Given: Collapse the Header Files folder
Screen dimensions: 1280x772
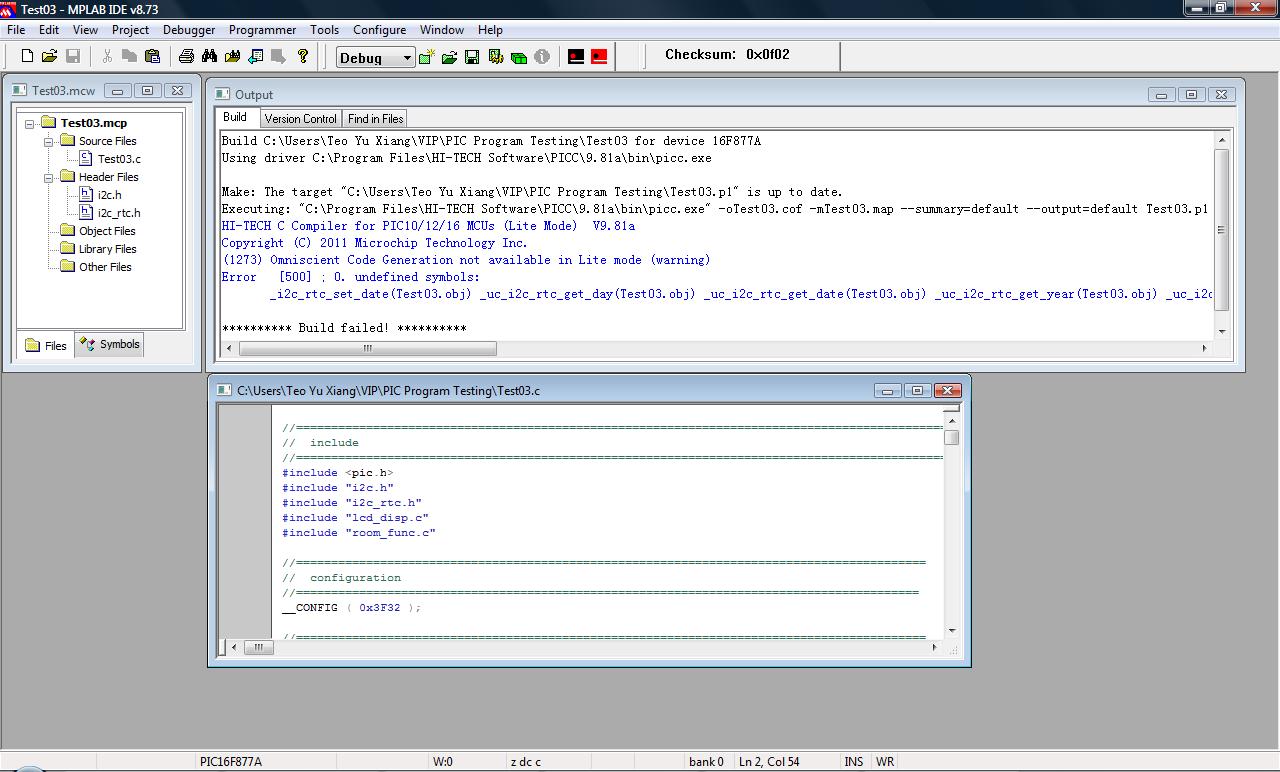Looking at the screenshot, I should click(x=48, y=178).
